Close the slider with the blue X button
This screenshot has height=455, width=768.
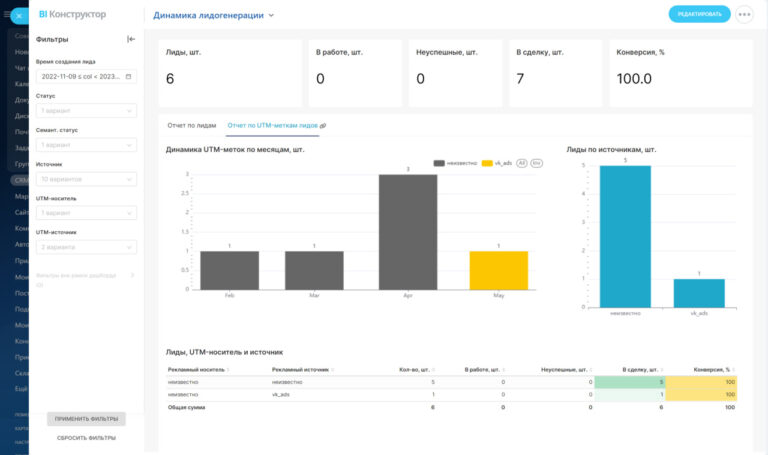(19, 16)
